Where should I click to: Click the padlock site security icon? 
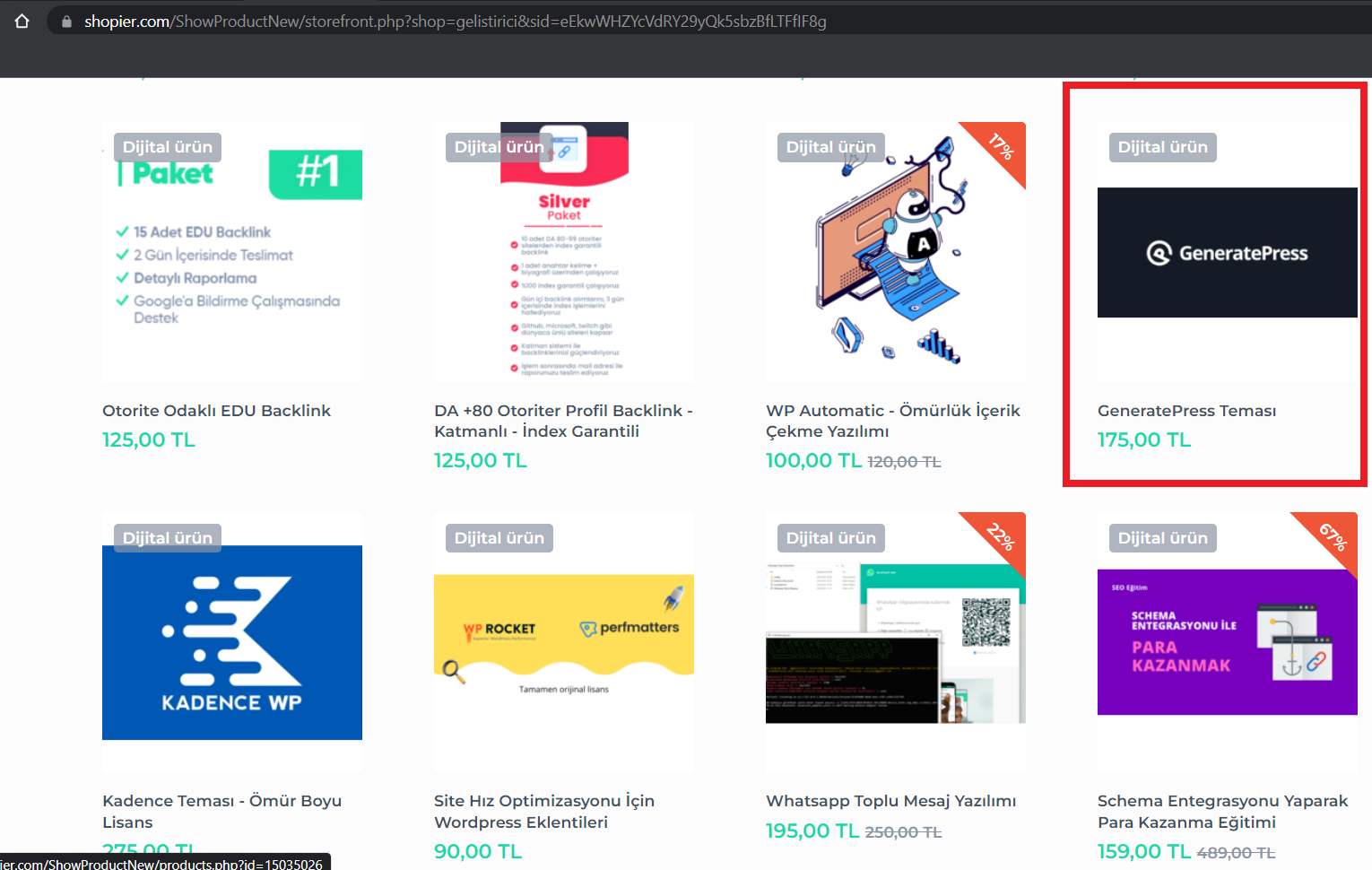66,22
